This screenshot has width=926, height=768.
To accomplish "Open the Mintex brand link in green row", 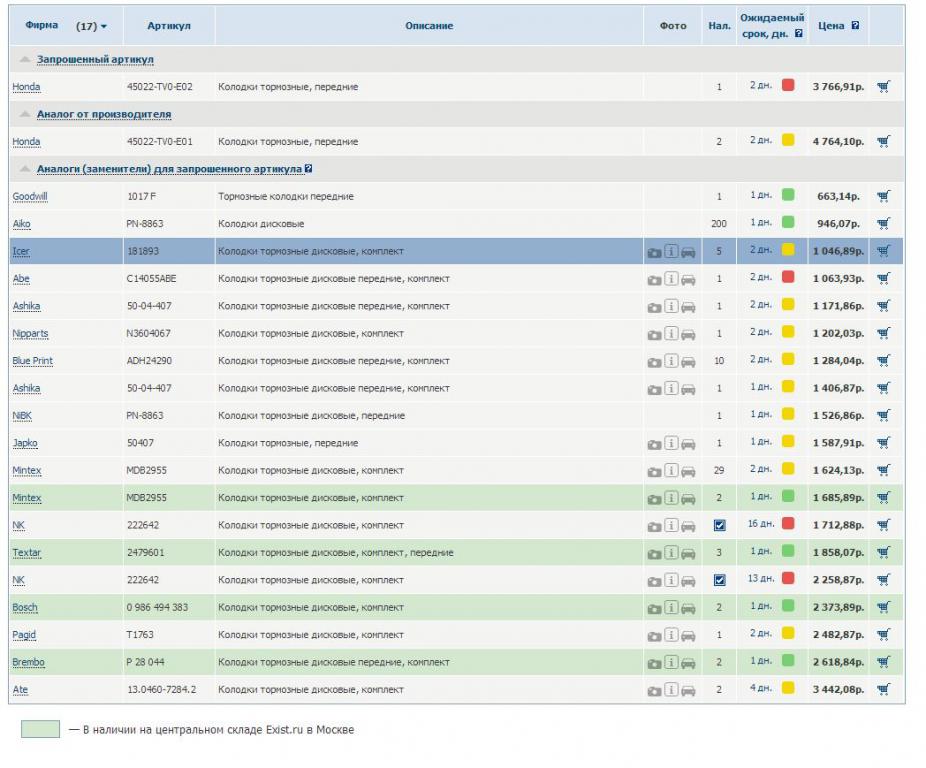I will pyautogui.click(x=27, y=498).
